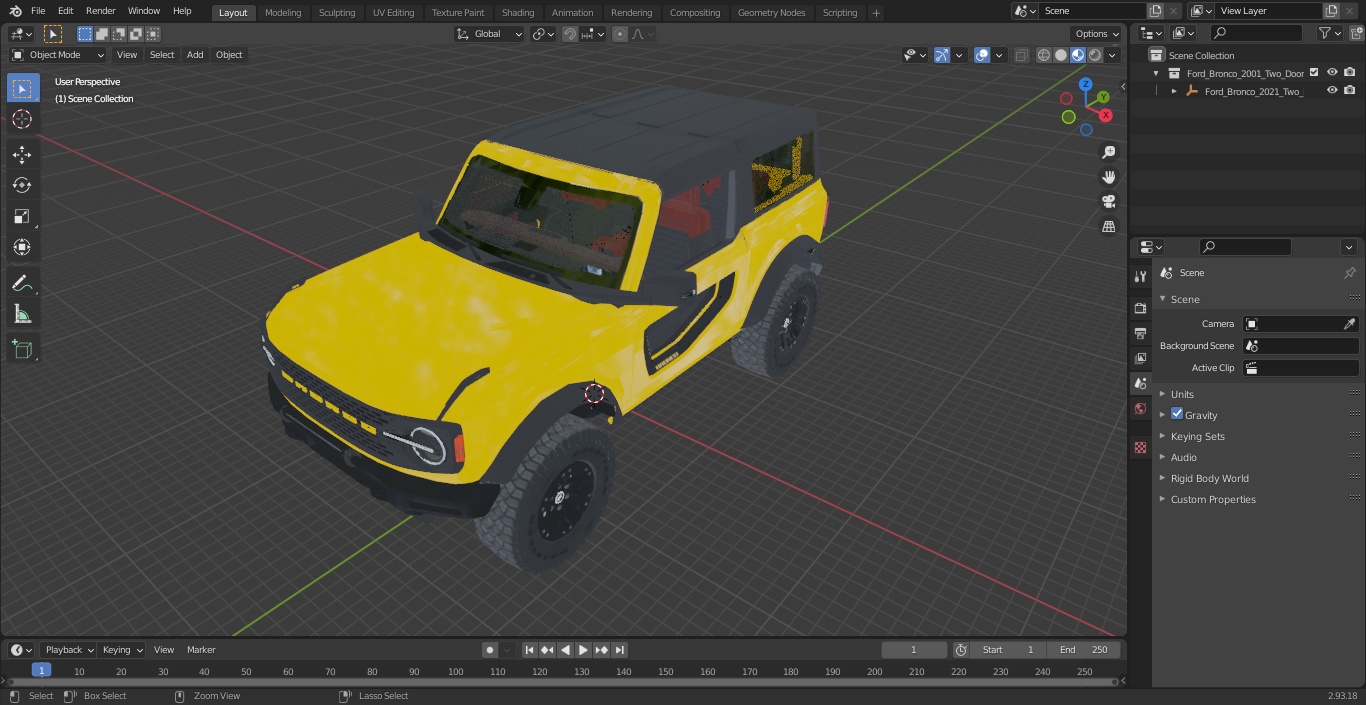Toggle the Gravity checkbox
This screenshot has width=1366, height=705.
tap(1177, 414)
